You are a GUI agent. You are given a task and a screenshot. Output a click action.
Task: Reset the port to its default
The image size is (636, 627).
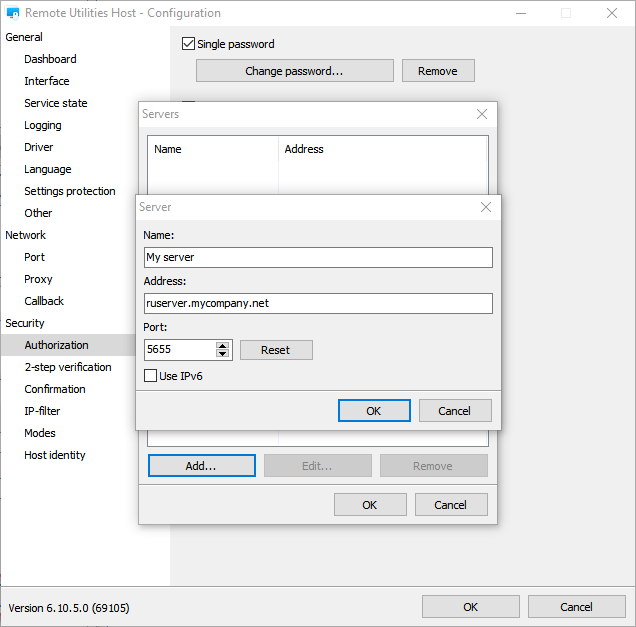tap(276, 350)
